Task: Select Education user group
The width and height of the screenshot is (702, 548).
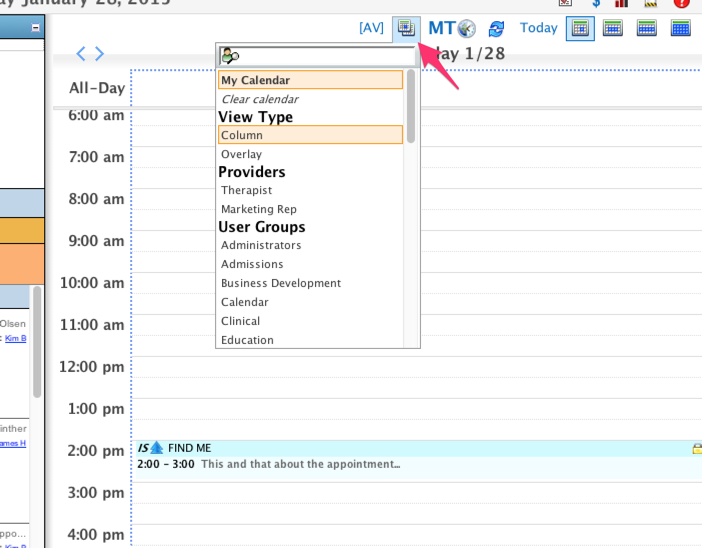Action: [247, 340]
